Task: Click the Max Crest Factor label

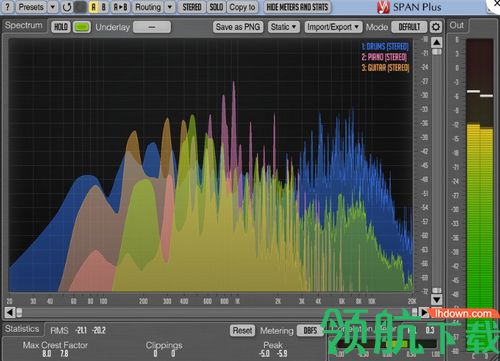Action: [55, 345]
